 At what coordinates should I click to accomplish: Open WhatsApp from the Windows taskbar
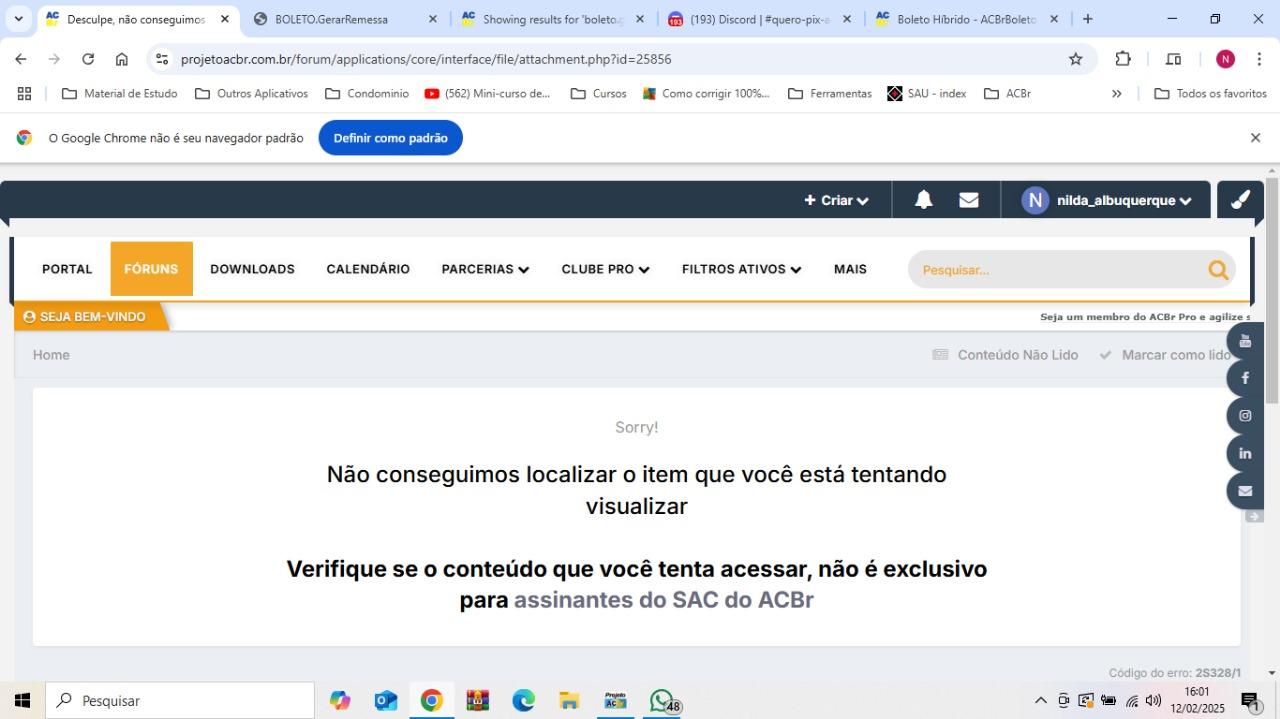point(662,700)
